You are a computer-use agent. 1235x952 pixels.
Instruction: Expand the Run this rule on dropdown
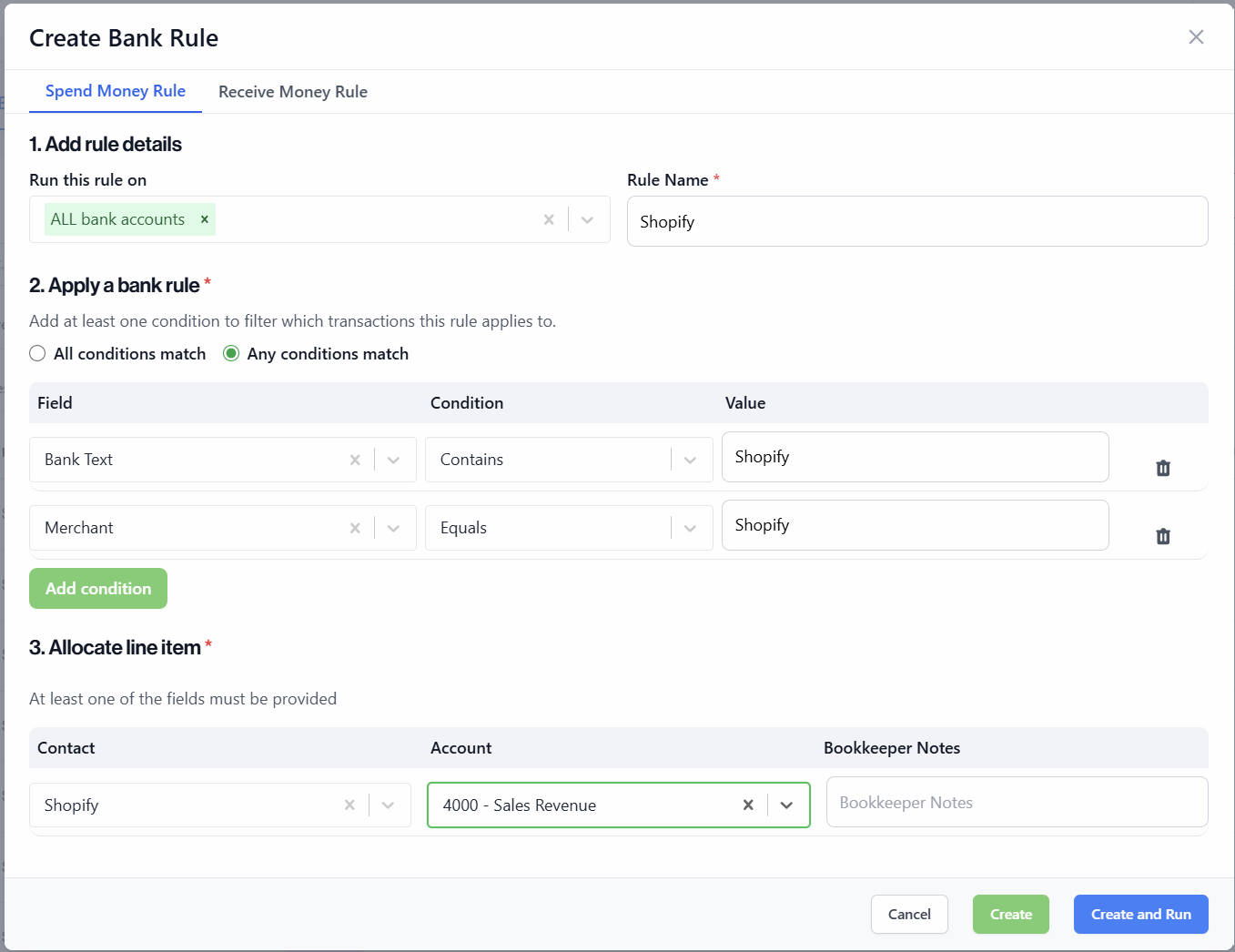(x=588, y=219)
